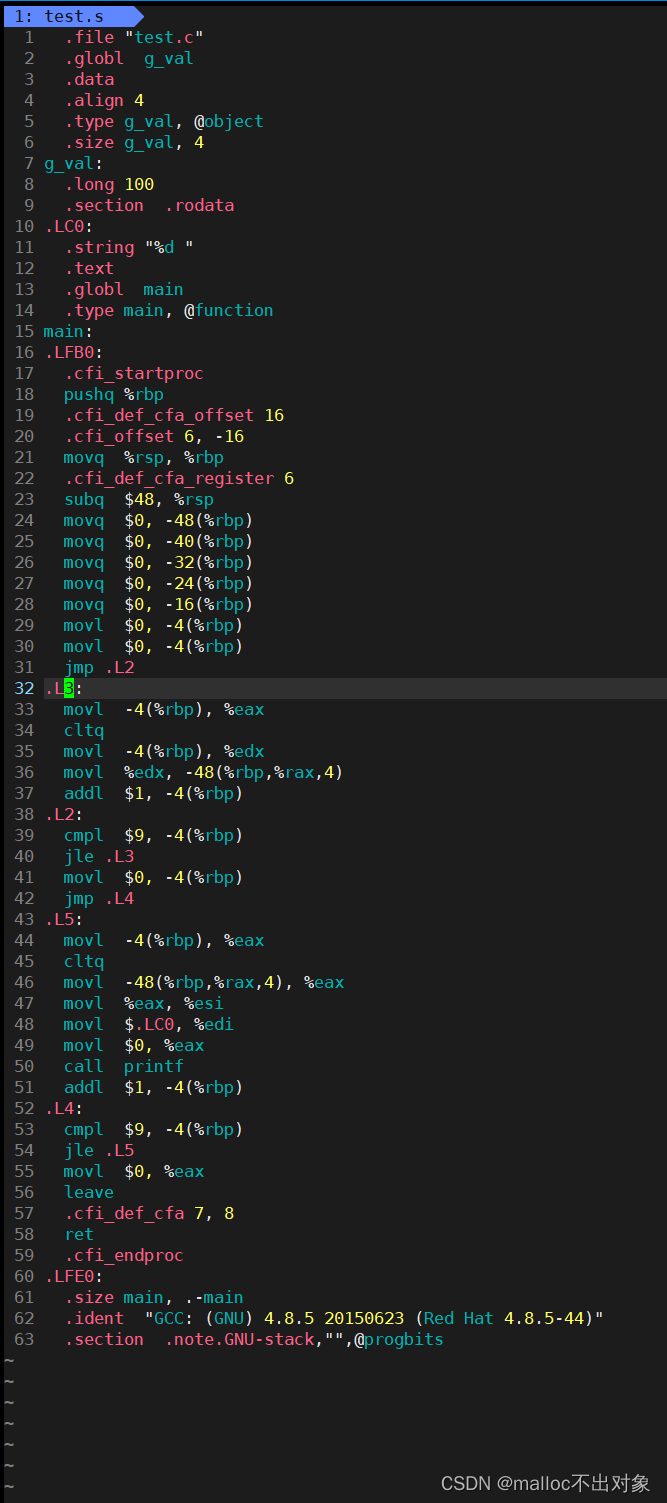Click the .file "test.c" line
667x1503 pixels.
[x=134, y=37]
